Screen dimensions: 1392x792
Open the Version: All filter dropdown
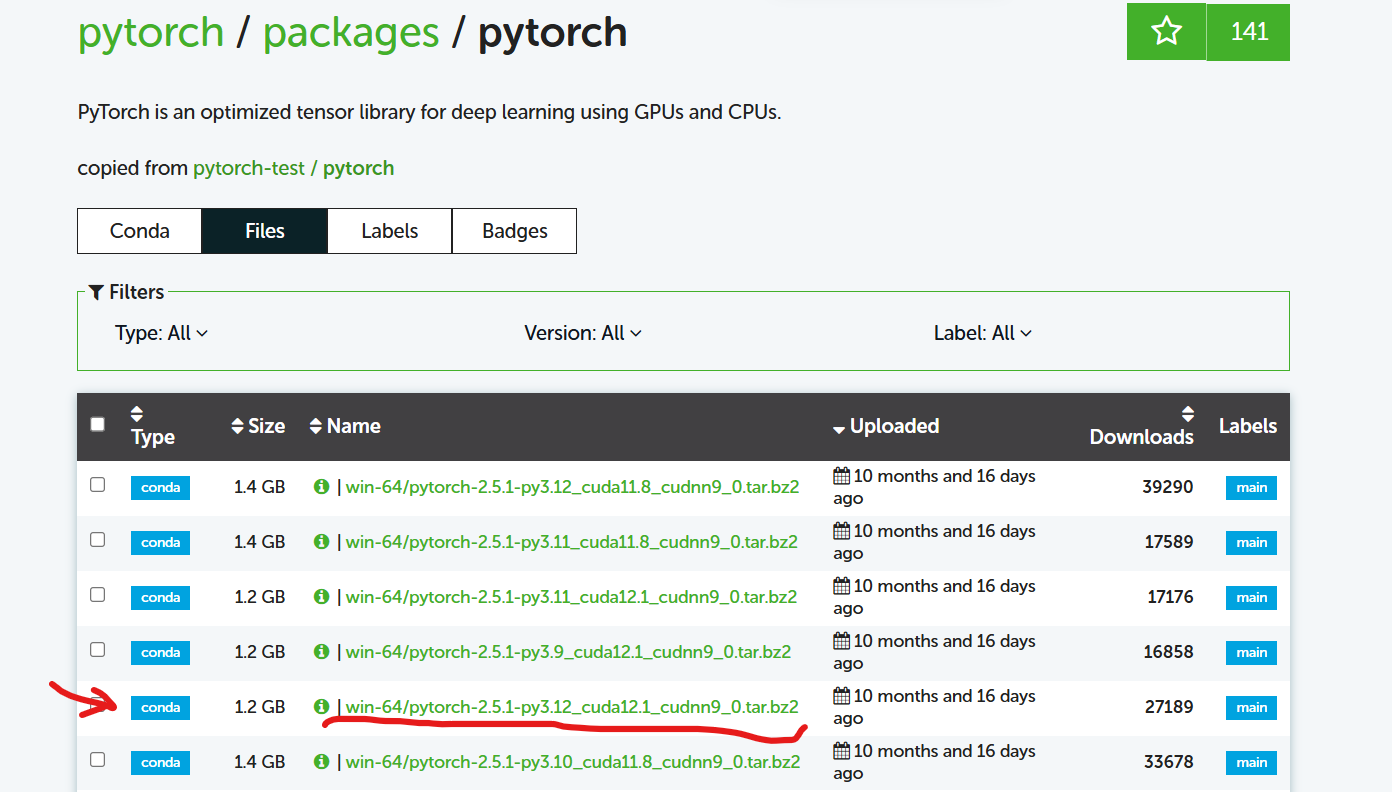click(x=583, y=332)
